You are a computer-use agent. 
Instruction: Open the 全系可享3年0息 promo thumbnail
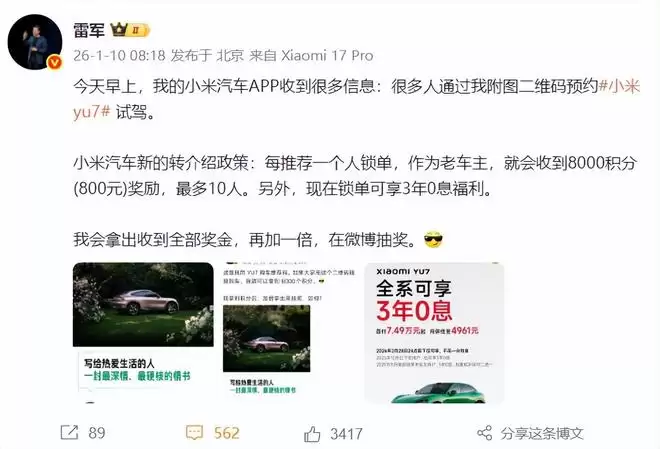pos(434,332)
